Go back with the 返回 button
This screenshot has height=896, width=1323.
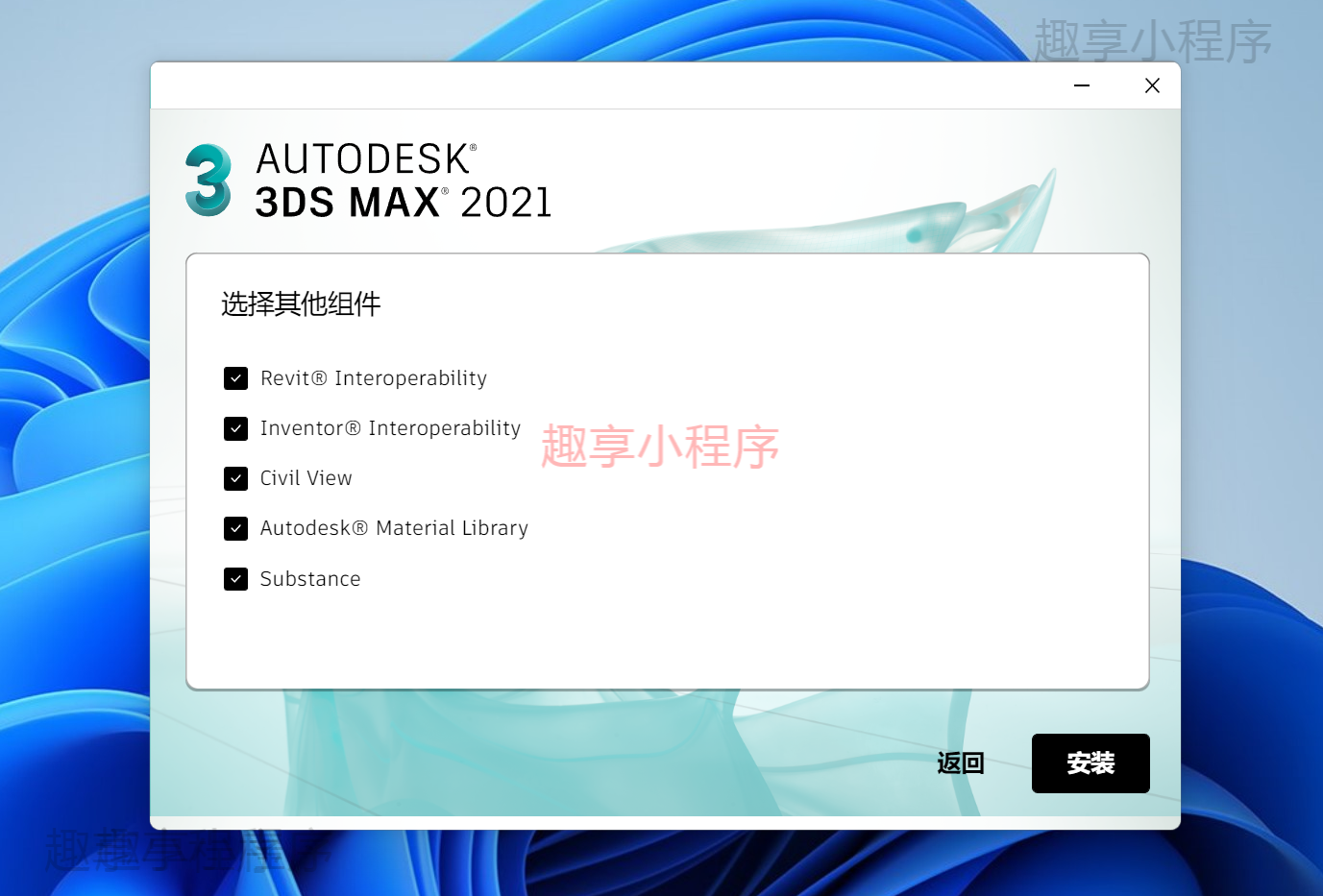pos(961,763)
